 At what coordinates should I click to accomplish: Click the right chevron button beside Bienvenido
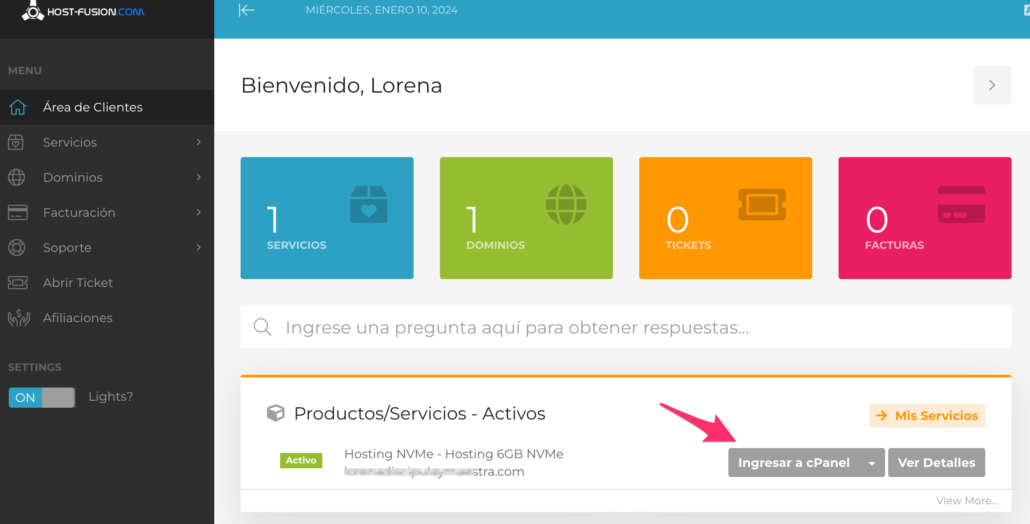(x=992, y=85)
